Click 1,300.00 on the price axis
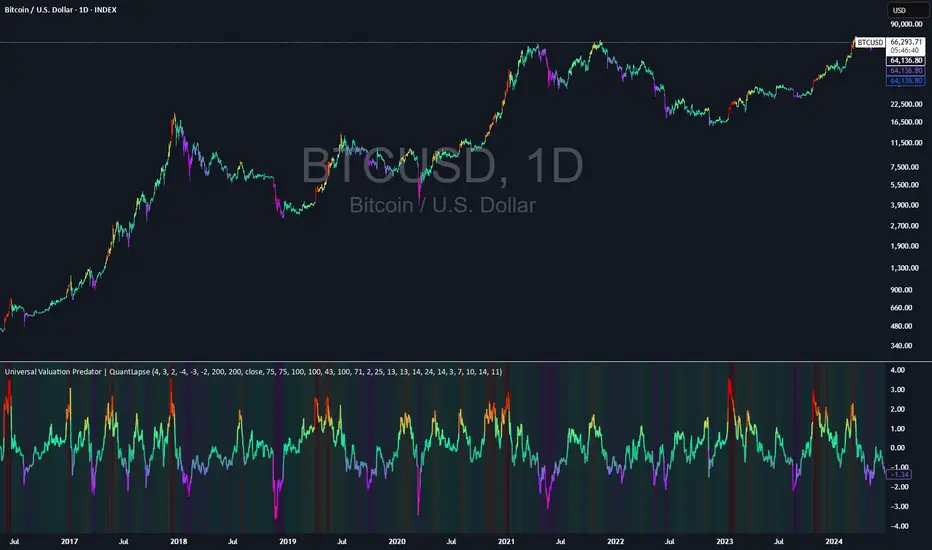The width and height of the screenshot is (932, 550). (x=906, y=268)
